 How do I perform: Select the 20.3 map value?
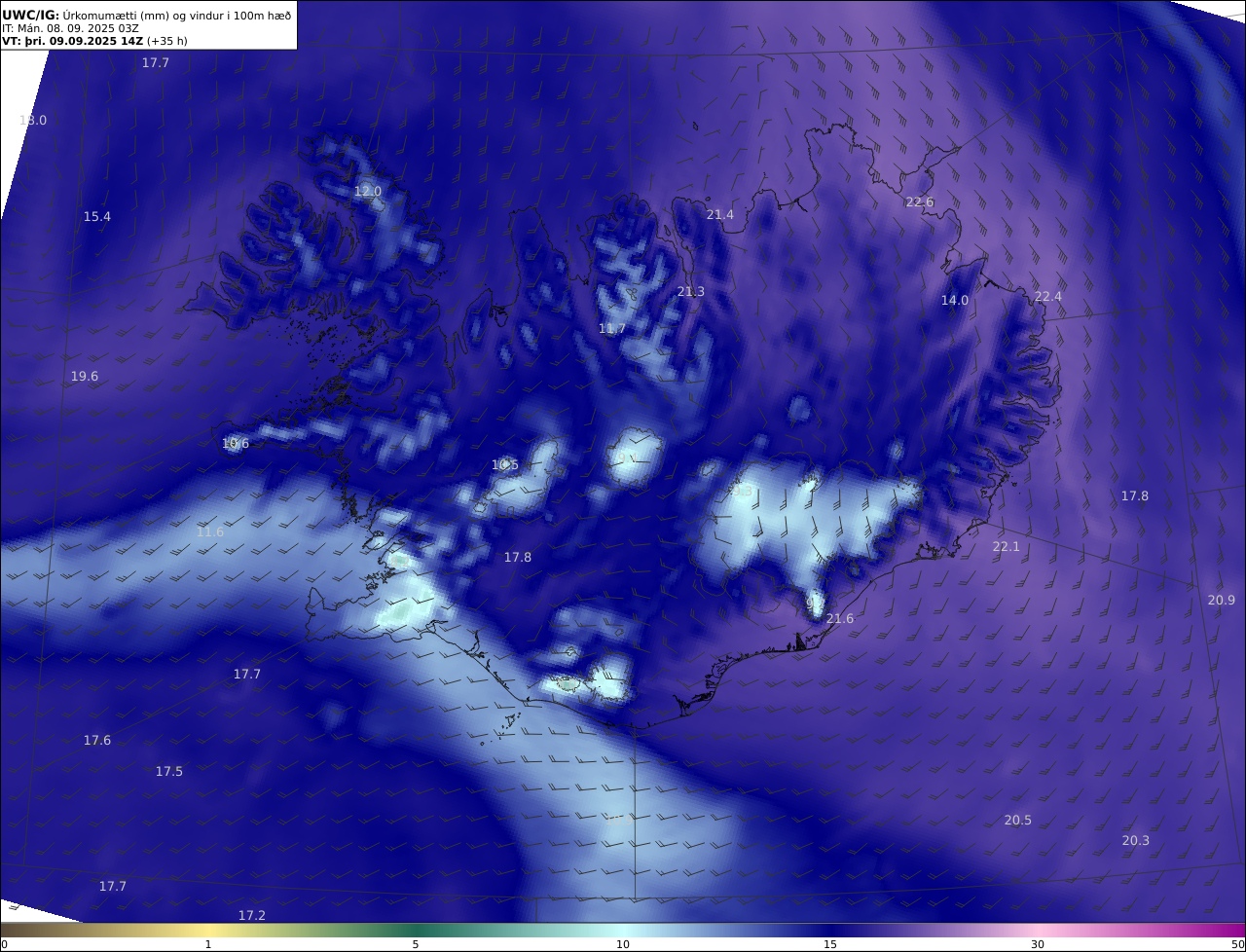[x=1136, y=841]
